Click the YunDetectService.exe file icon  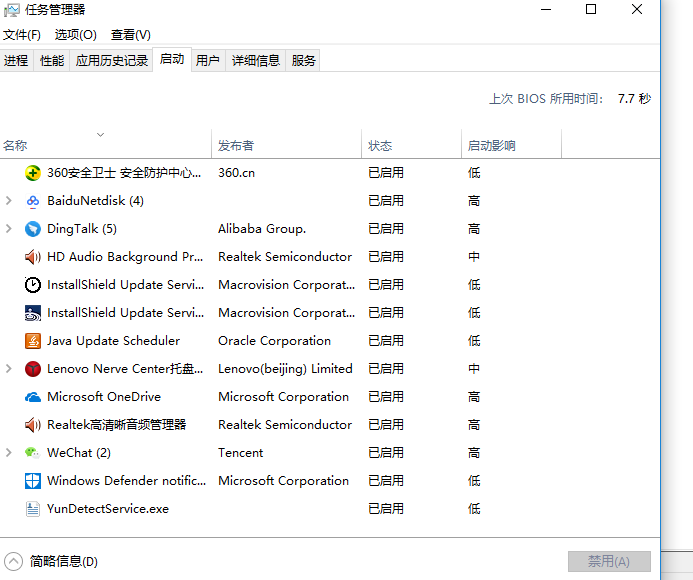pyautogui.click(x=33, y=509)
